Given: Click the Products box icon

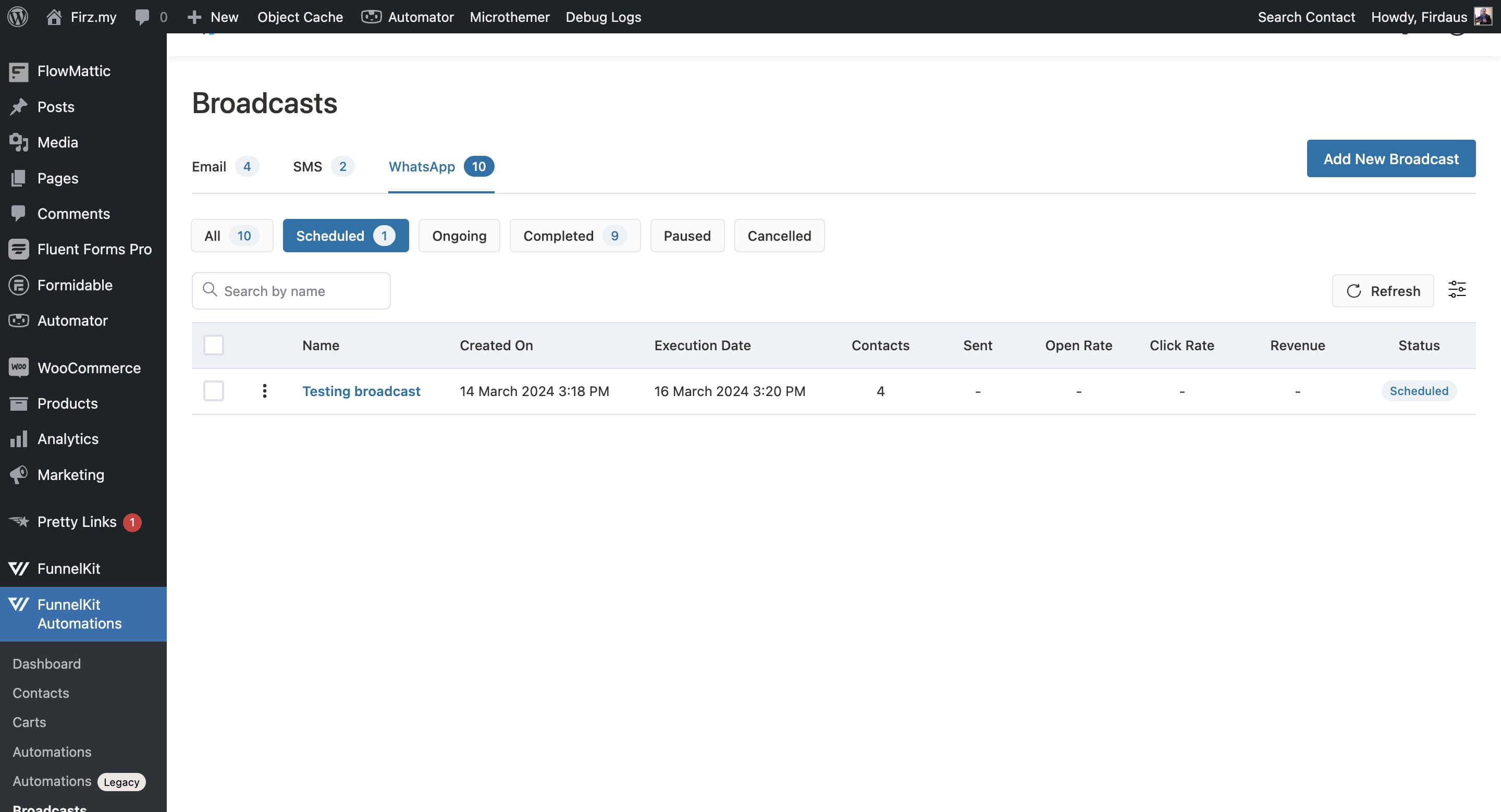Looking at the screenshot, I should pyautogui.click(x=19, y=403).
